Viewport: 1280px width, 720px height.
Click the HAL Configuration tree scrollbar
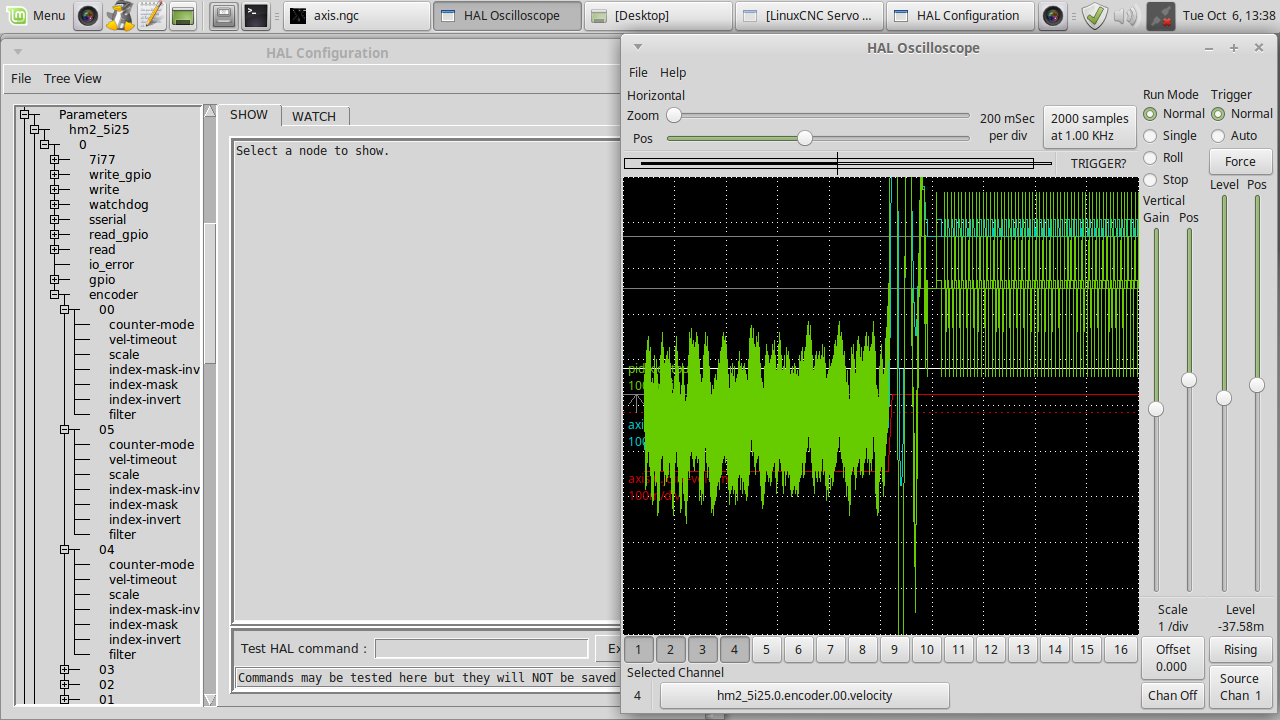coord(209,405)
